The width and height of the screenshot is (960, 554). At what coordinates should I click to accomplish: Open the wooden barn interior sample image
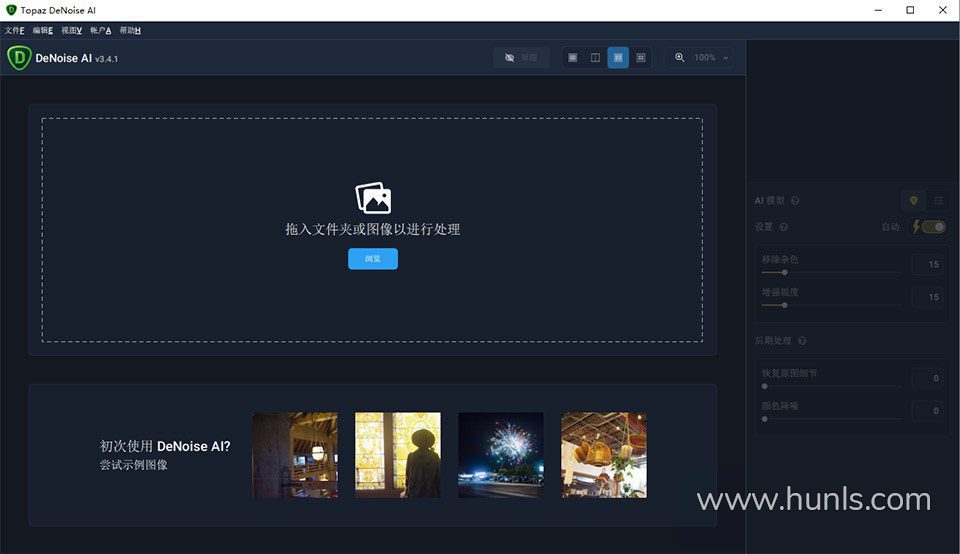(295, 455)
